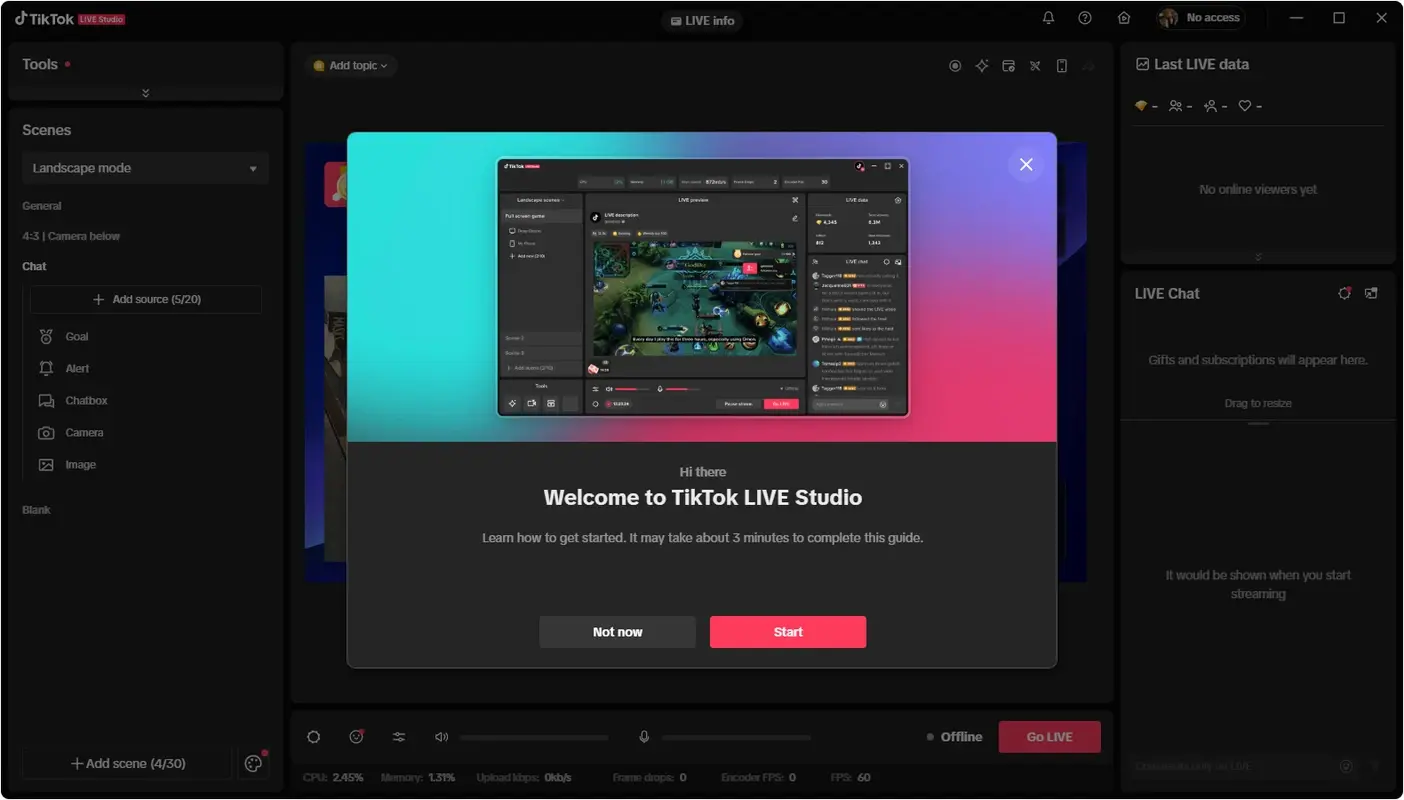The width and height of the screenshot is (1404, 800).
Task: Mute the speaker volume icon
Action: pyautogui.click(x=441, y=737)
